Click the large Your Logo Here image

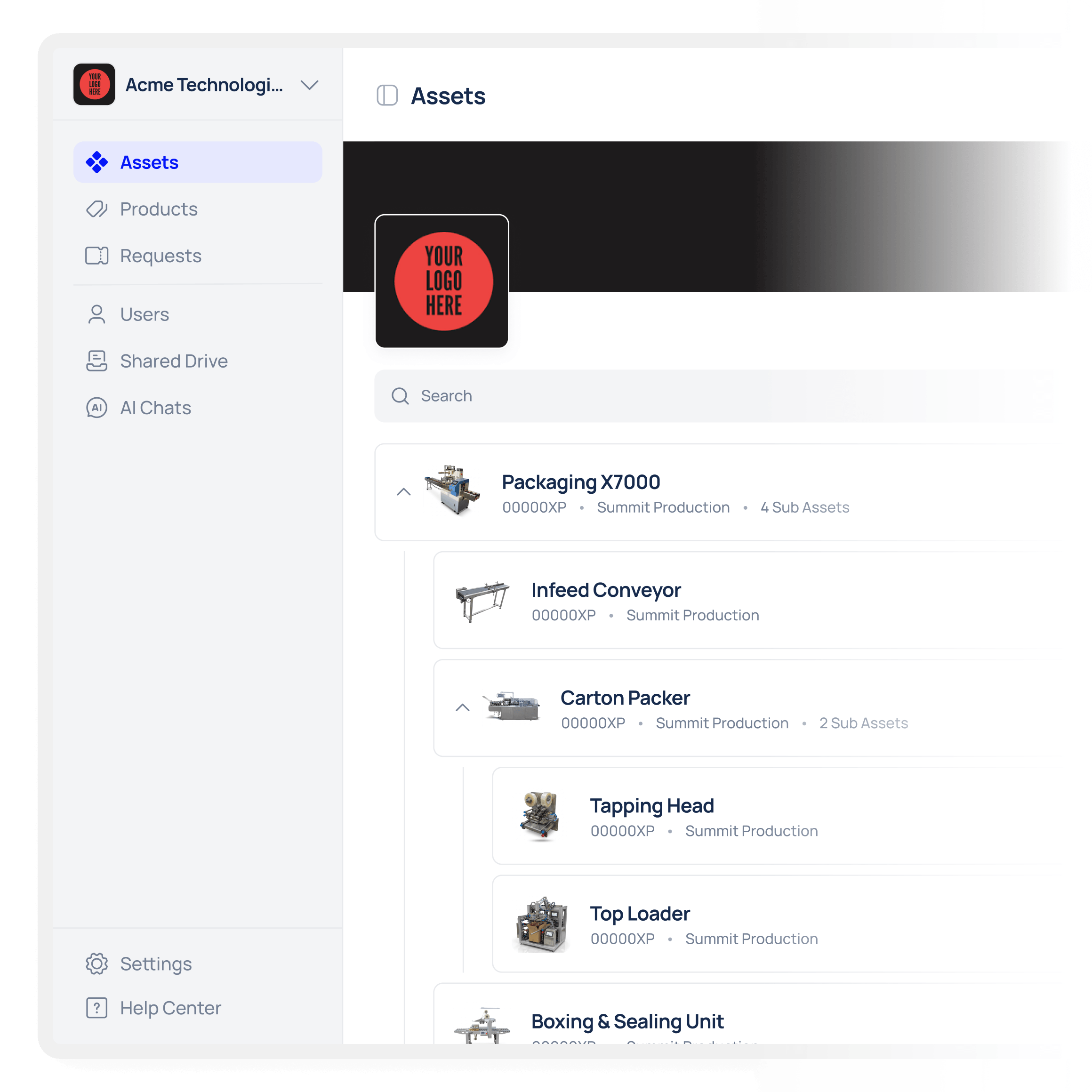pos(442,281)
